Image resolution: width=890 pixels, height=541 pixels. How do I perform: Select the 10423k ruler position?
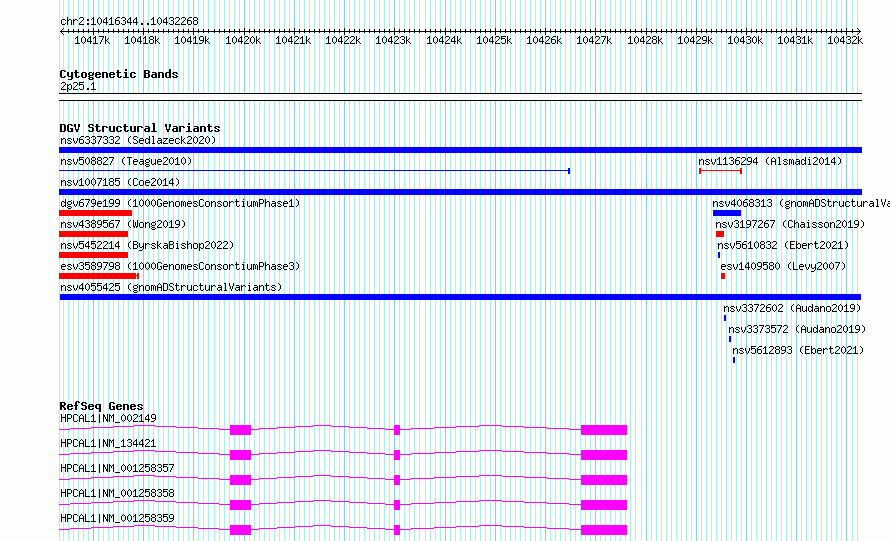point(393,40)
